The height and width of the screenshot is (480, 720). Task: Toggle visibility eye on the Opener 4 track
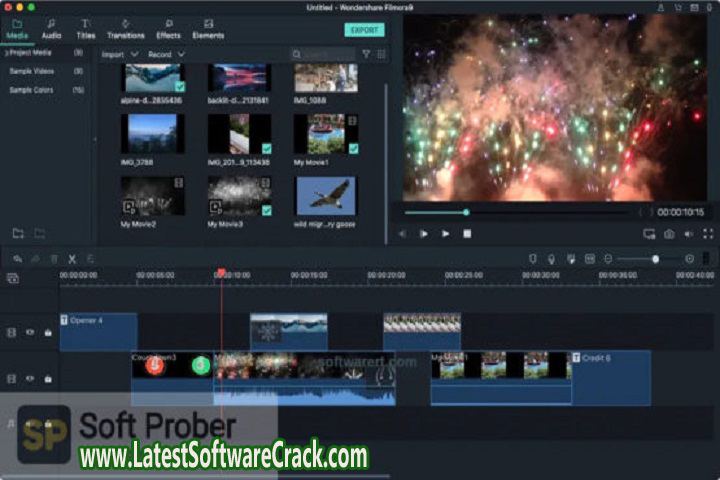[30, 333]
